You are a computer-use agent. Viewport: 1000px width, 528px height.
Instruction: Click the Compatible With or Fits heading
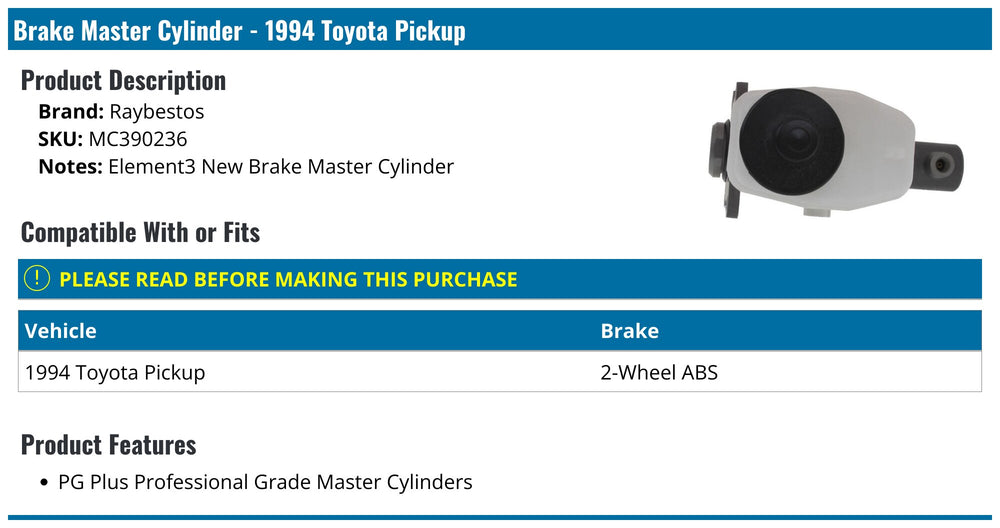coord(140,232)
